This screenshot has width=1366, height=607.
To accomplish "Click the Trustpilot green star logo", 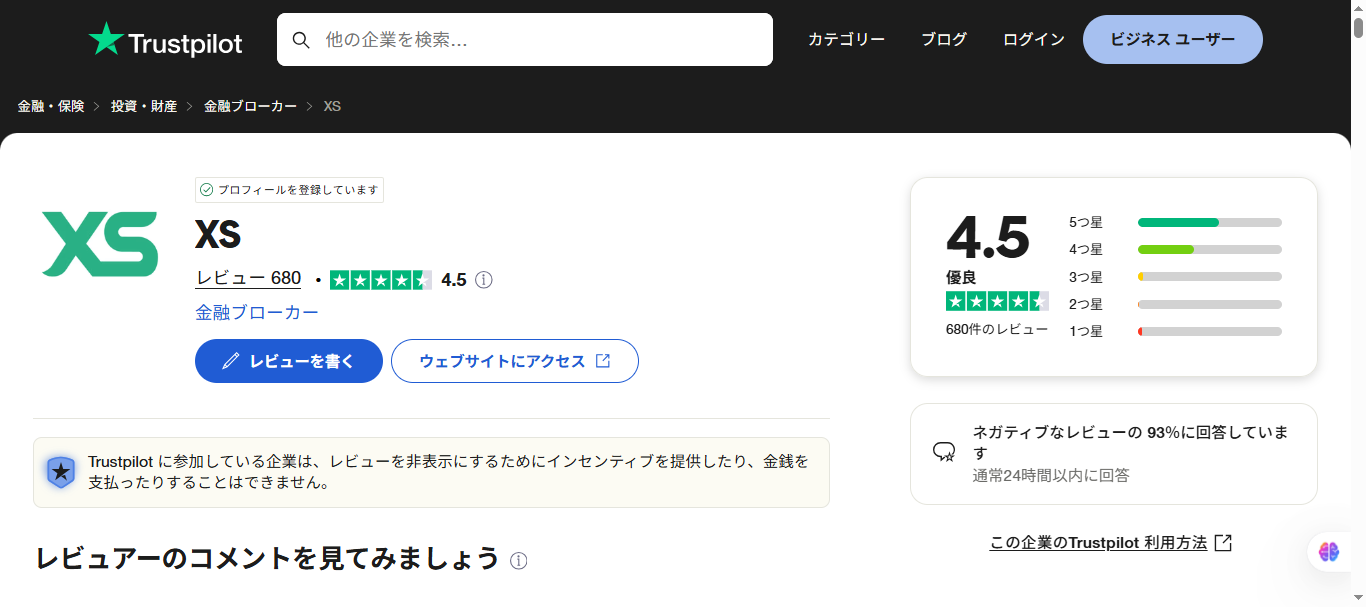I will click(105, 39).
